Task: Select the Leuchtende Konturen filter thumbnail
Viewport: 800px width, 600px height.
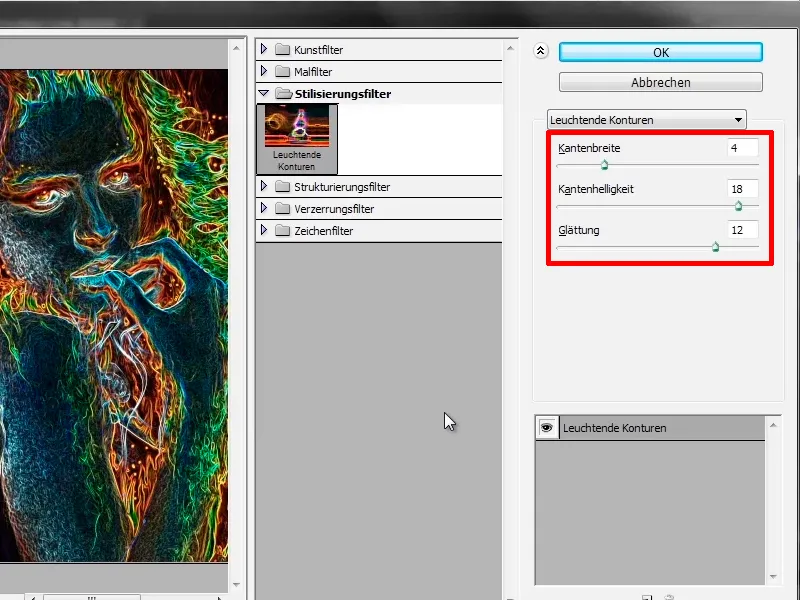Action: click(297, 139)
